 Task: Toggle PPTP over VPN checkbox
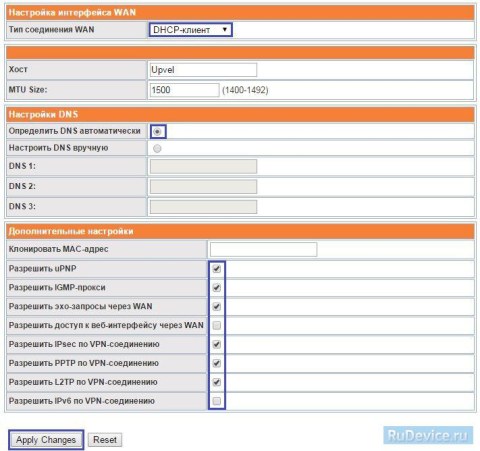[217, 363]
